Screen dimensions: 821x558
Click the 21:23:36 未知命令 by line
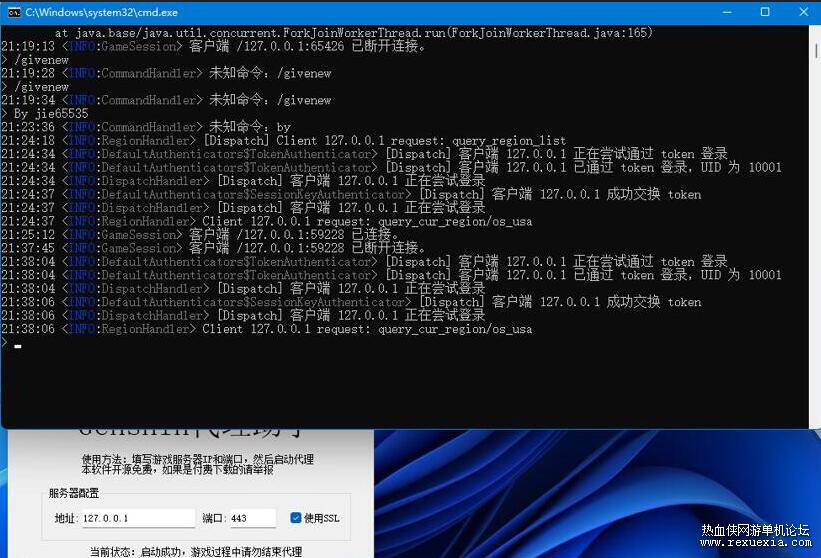(x=146, y=127)
